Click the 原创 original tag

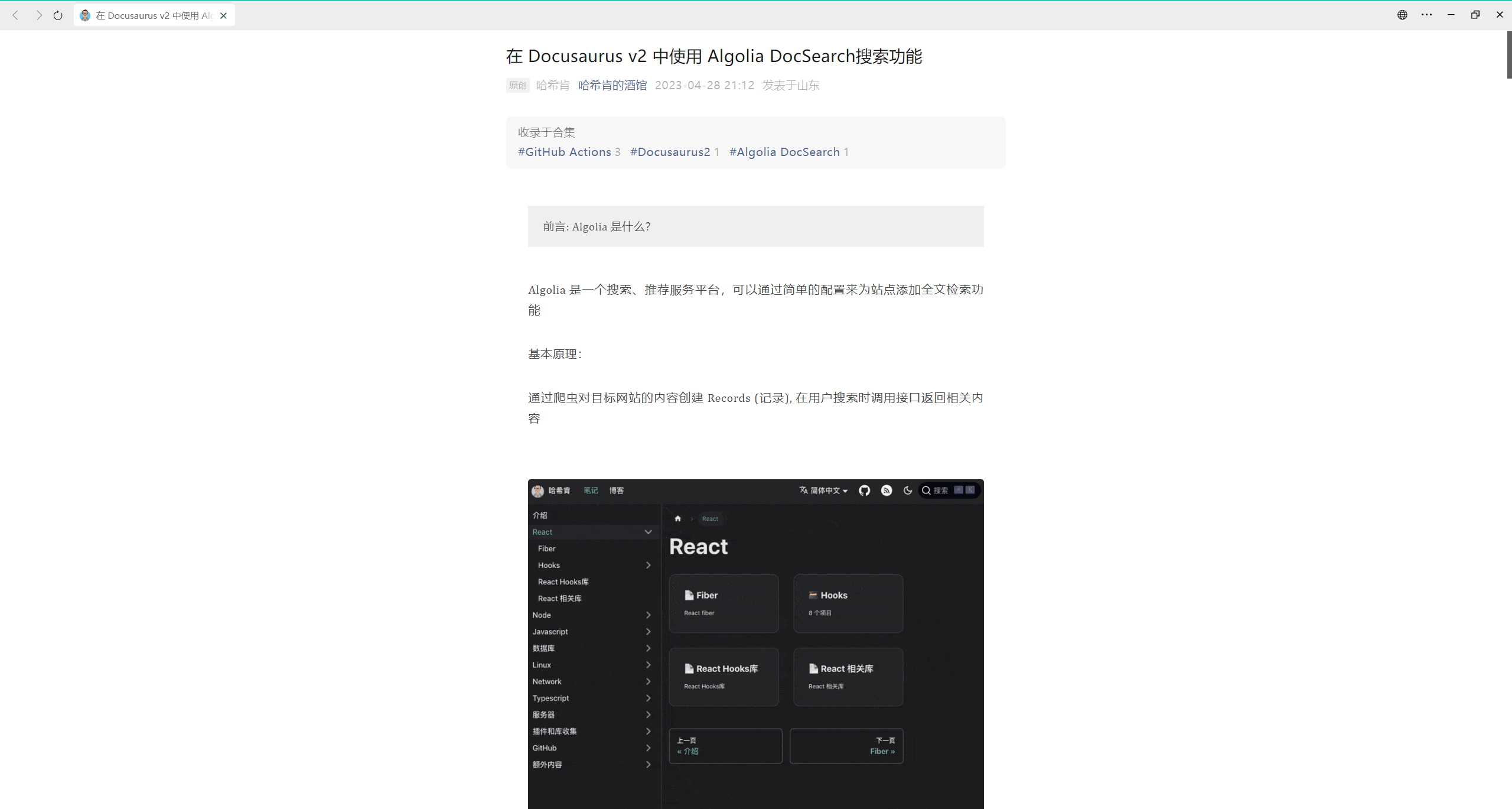[x=517, y=85]
